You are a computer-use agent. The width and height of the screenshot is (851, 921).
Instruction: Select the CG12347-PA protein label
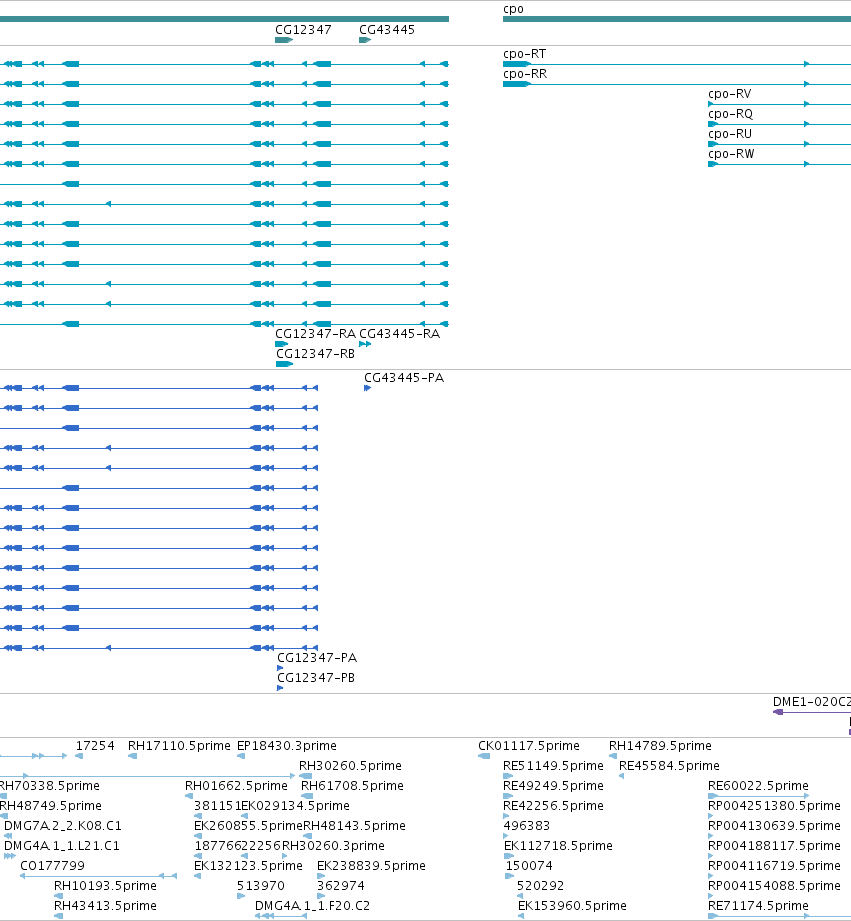coord(317,658)
